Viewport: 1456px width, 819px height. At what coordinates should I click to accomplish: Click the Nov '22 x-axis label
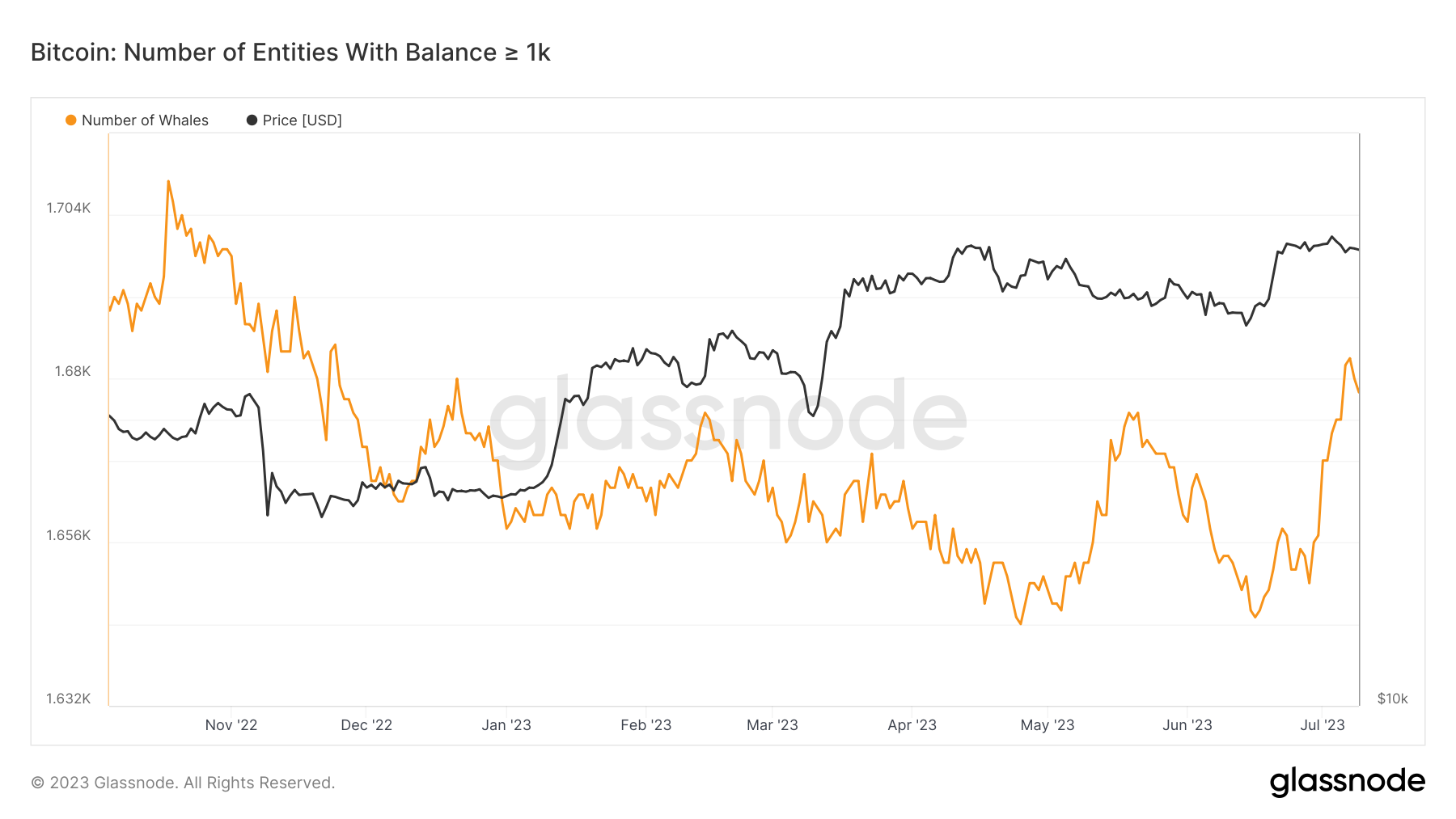click(x=231, y=725)
